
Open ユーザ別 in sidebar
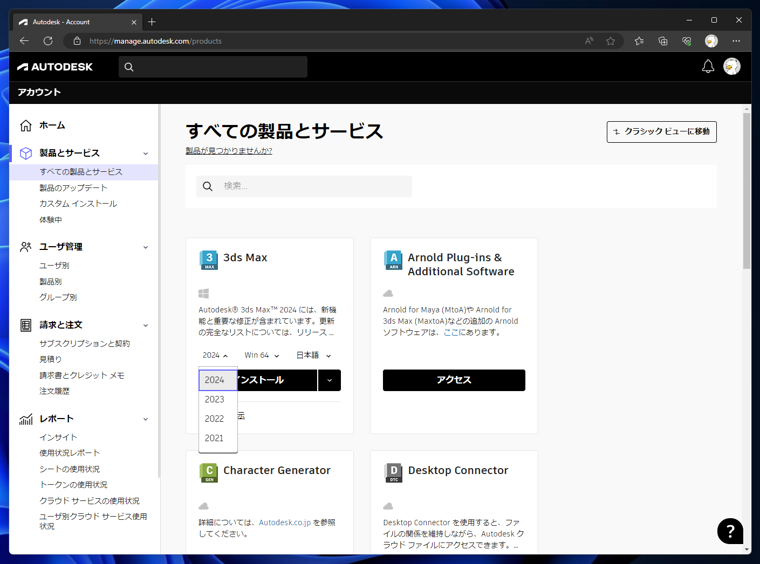tap(54, 266)
